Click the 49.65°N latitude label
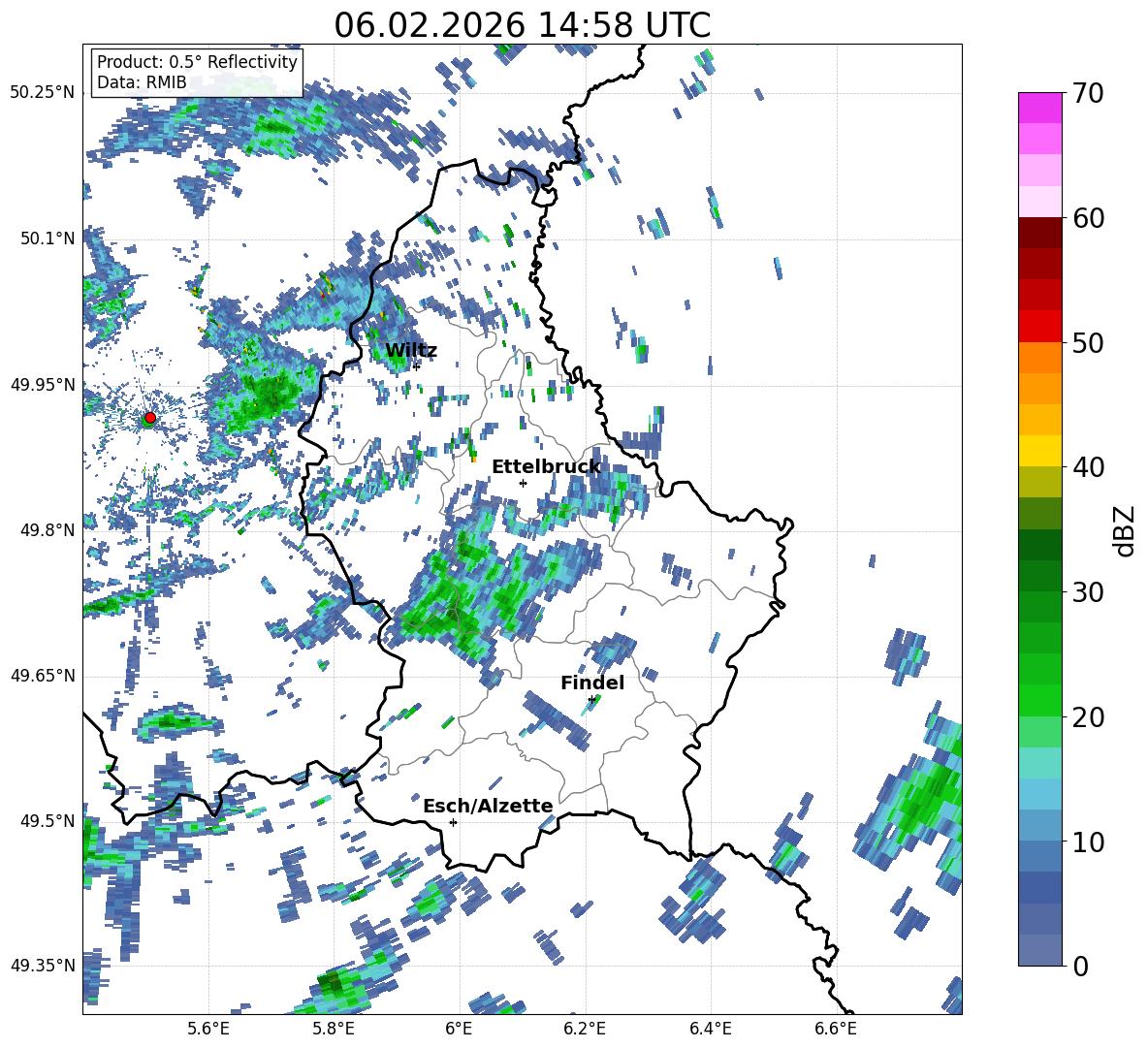 43,676
